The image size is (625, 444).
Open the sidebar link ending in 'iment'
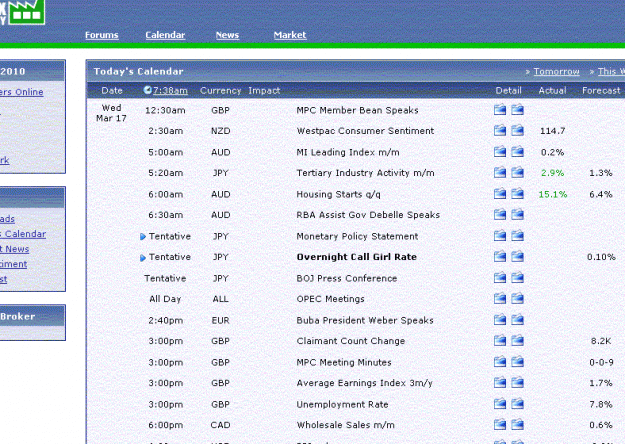[14, 264]
